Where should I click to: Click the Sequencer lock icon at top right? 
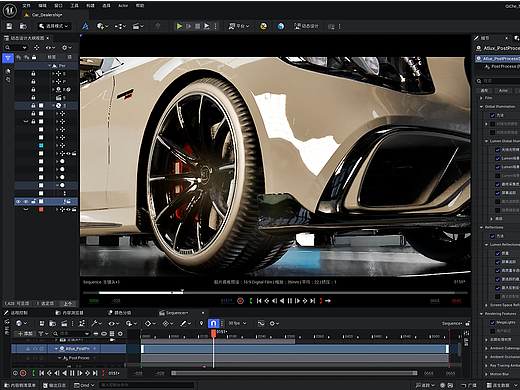click(468, 323)
